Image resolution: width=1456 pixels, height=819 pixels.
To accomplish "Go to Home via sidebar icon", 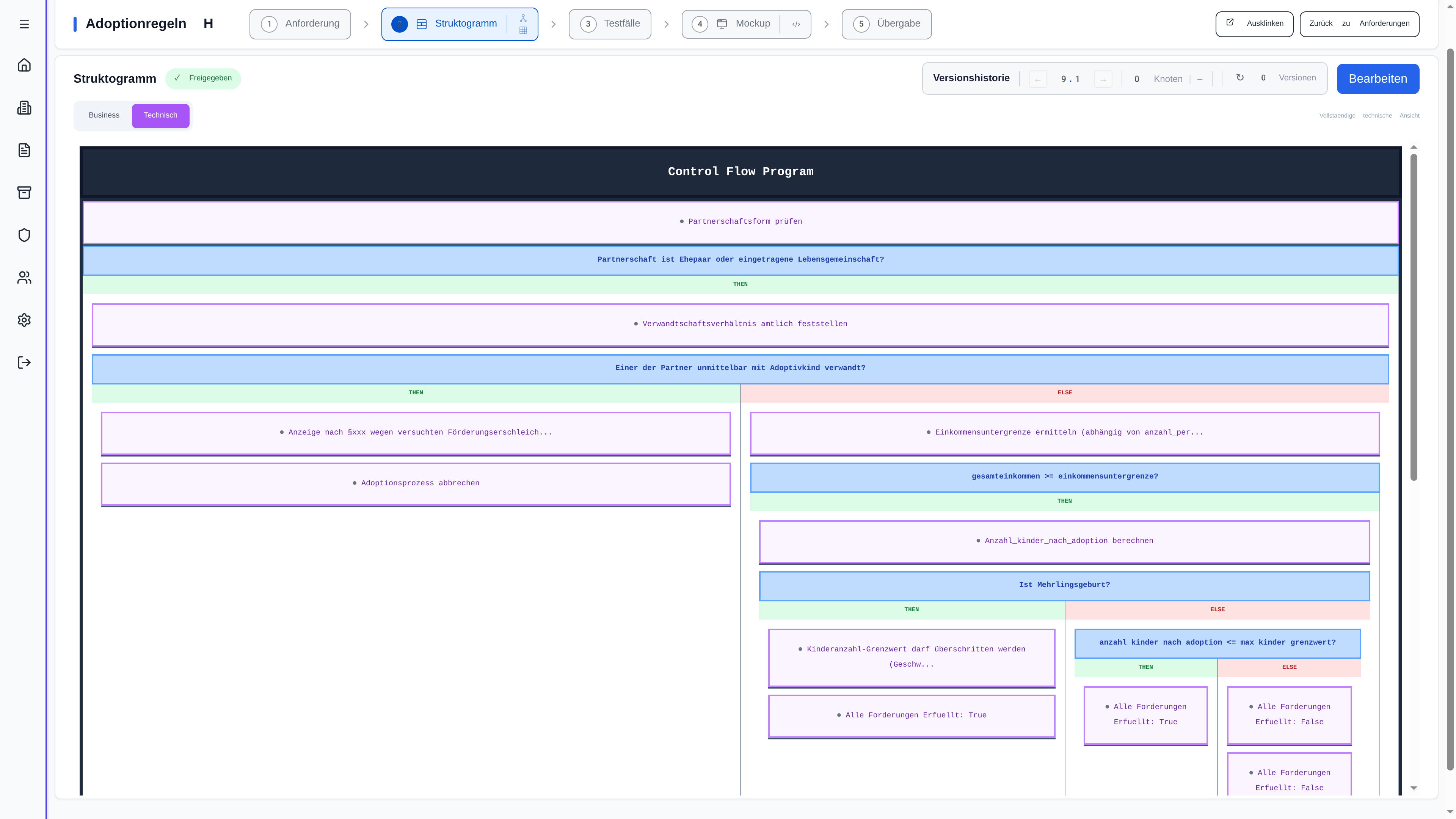I will [24, 65].
